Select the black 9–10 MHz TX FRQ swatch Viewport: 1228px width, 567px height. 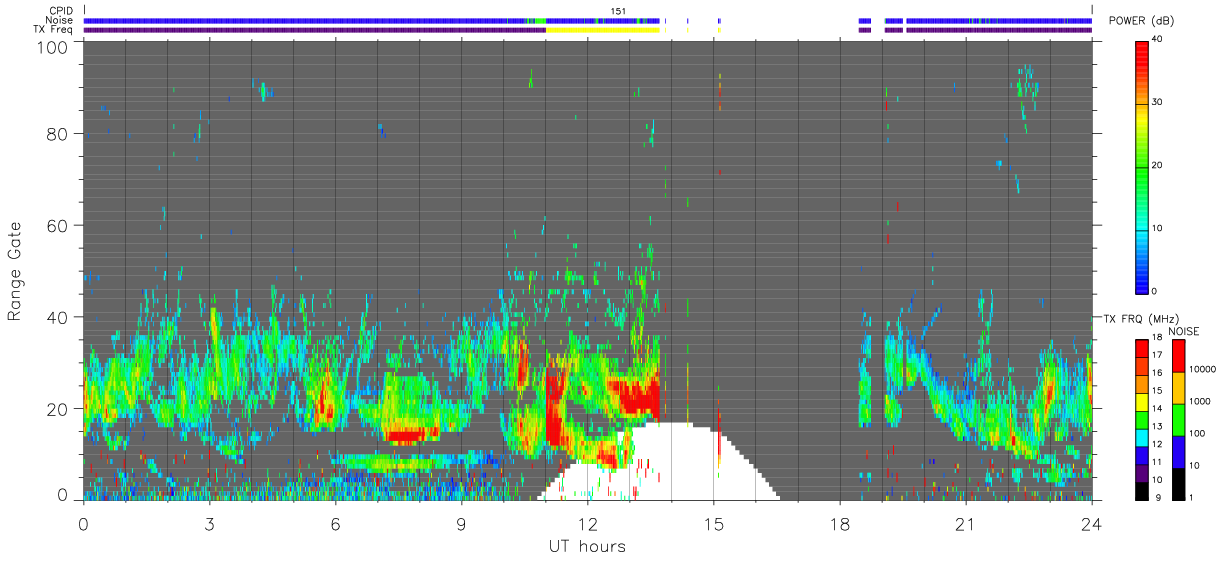point(1141,490)
